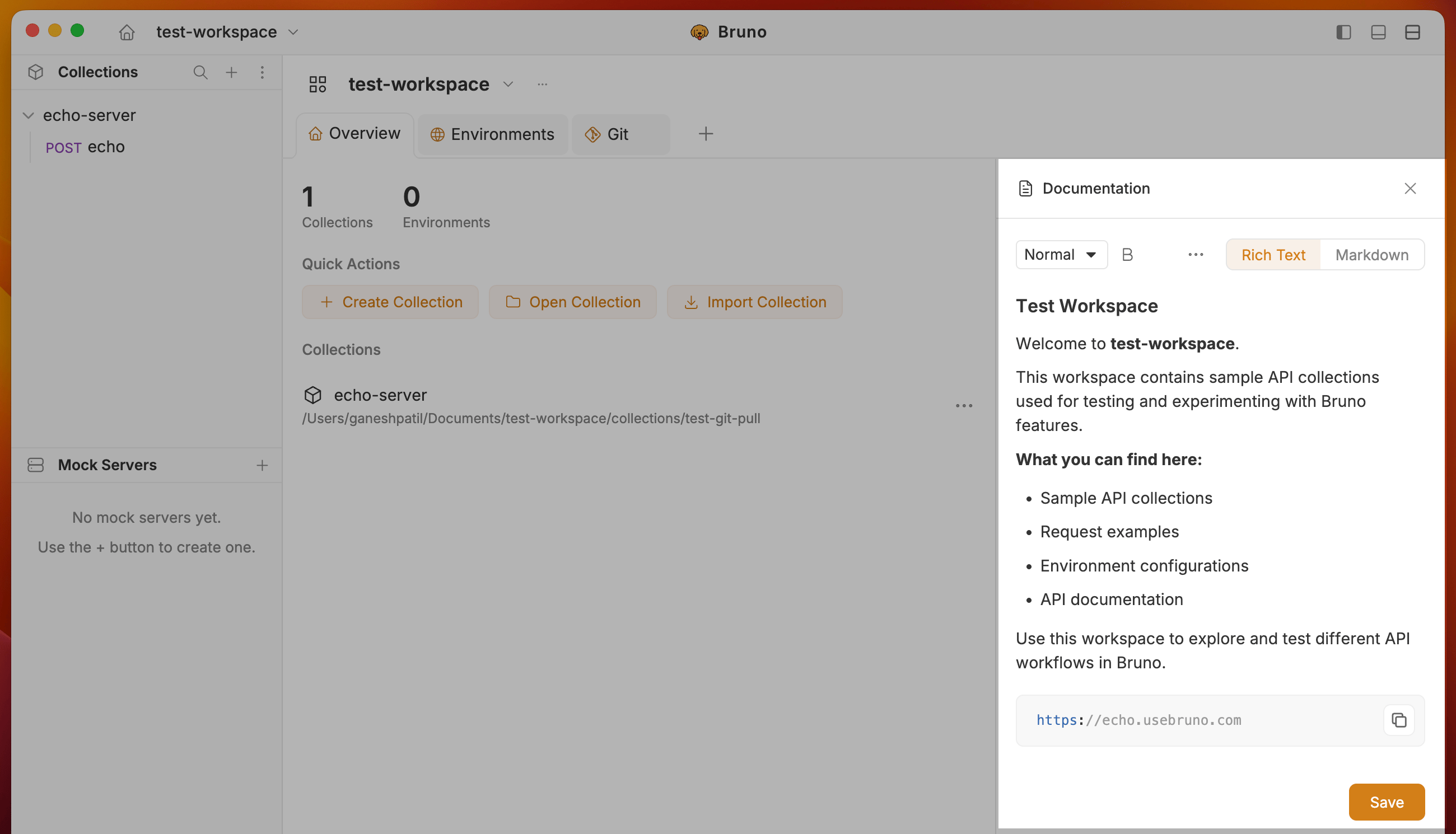Select the Rich Text editor mode

pyautogui.click(x=1273, y=255)
